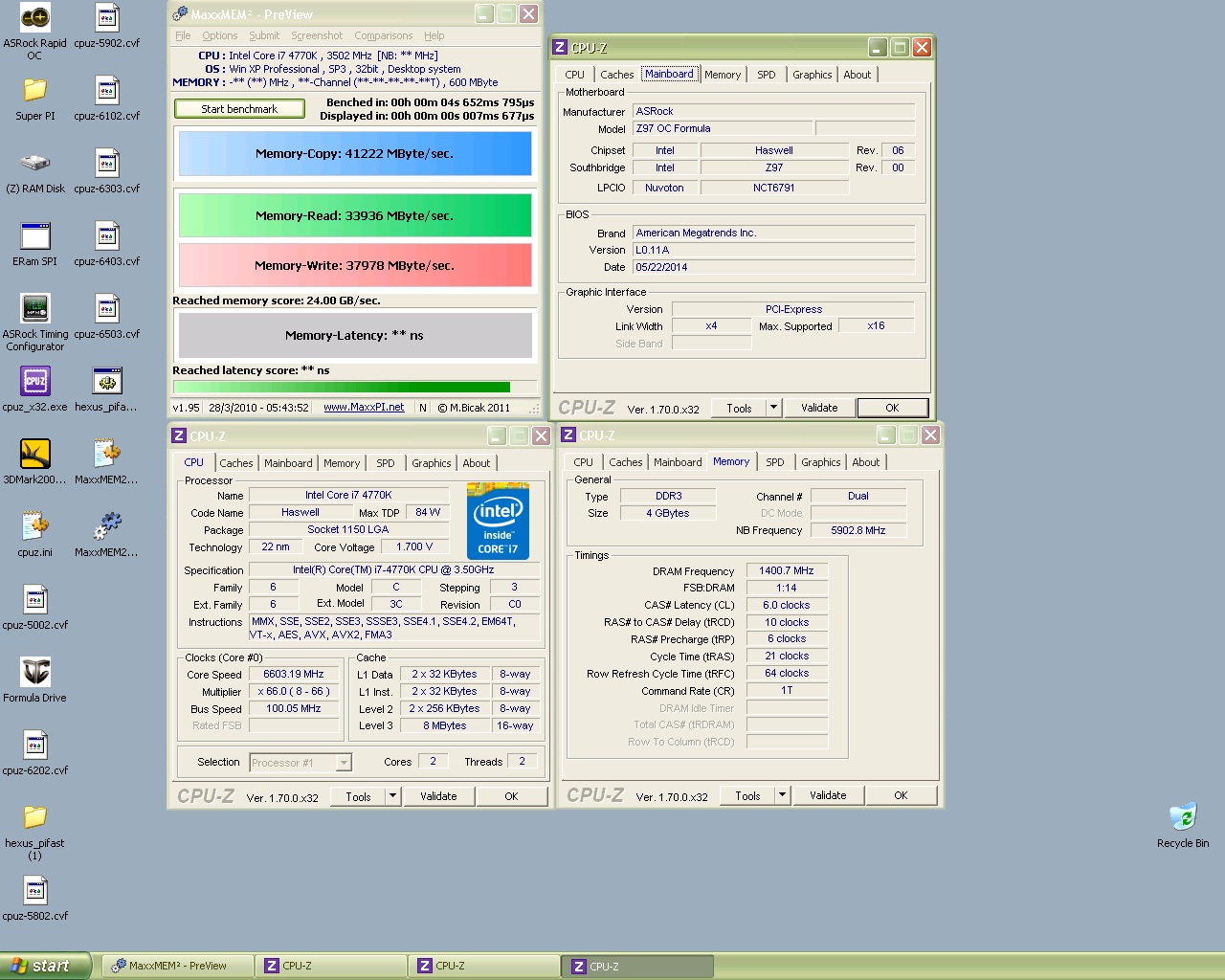The width and height of the screenshot is (1225, 980).
Task: Open the ASRock Rapid OC desktop icon
Action: coord(35,17)
